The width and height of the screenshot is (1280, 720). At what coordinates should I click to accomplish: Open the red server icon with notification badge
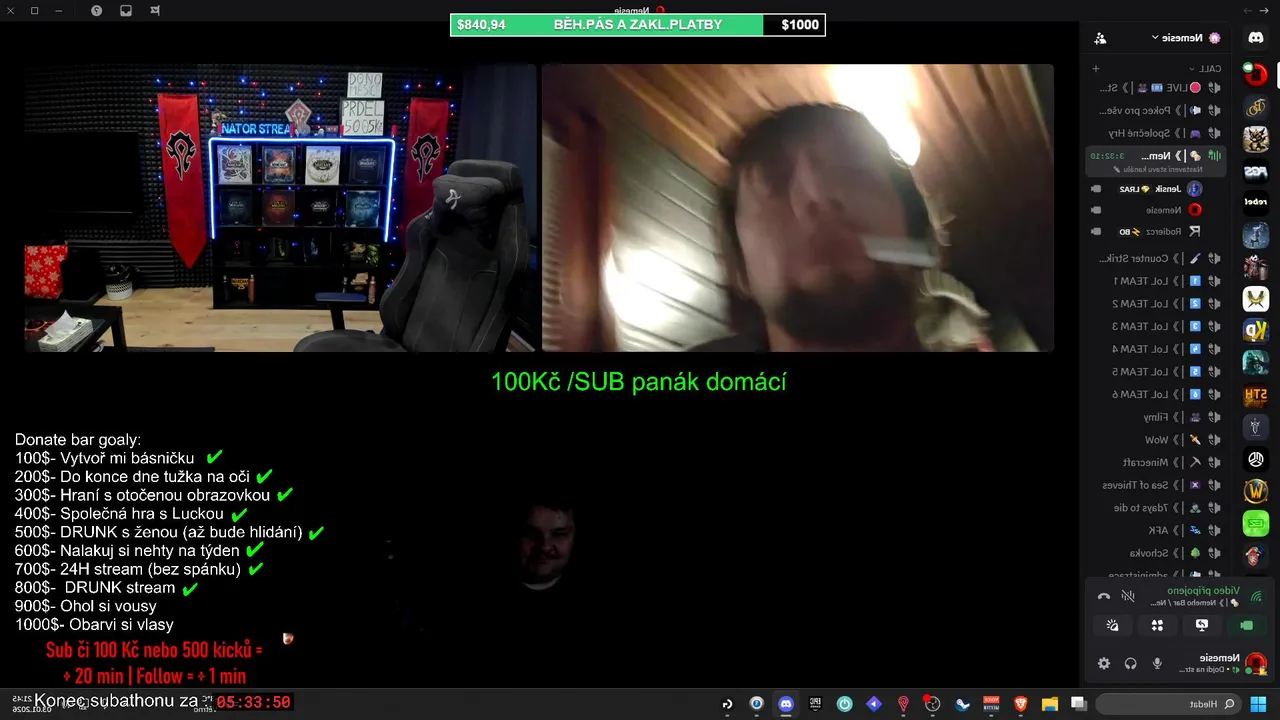pyautogui.click(x=1256, y=74)
